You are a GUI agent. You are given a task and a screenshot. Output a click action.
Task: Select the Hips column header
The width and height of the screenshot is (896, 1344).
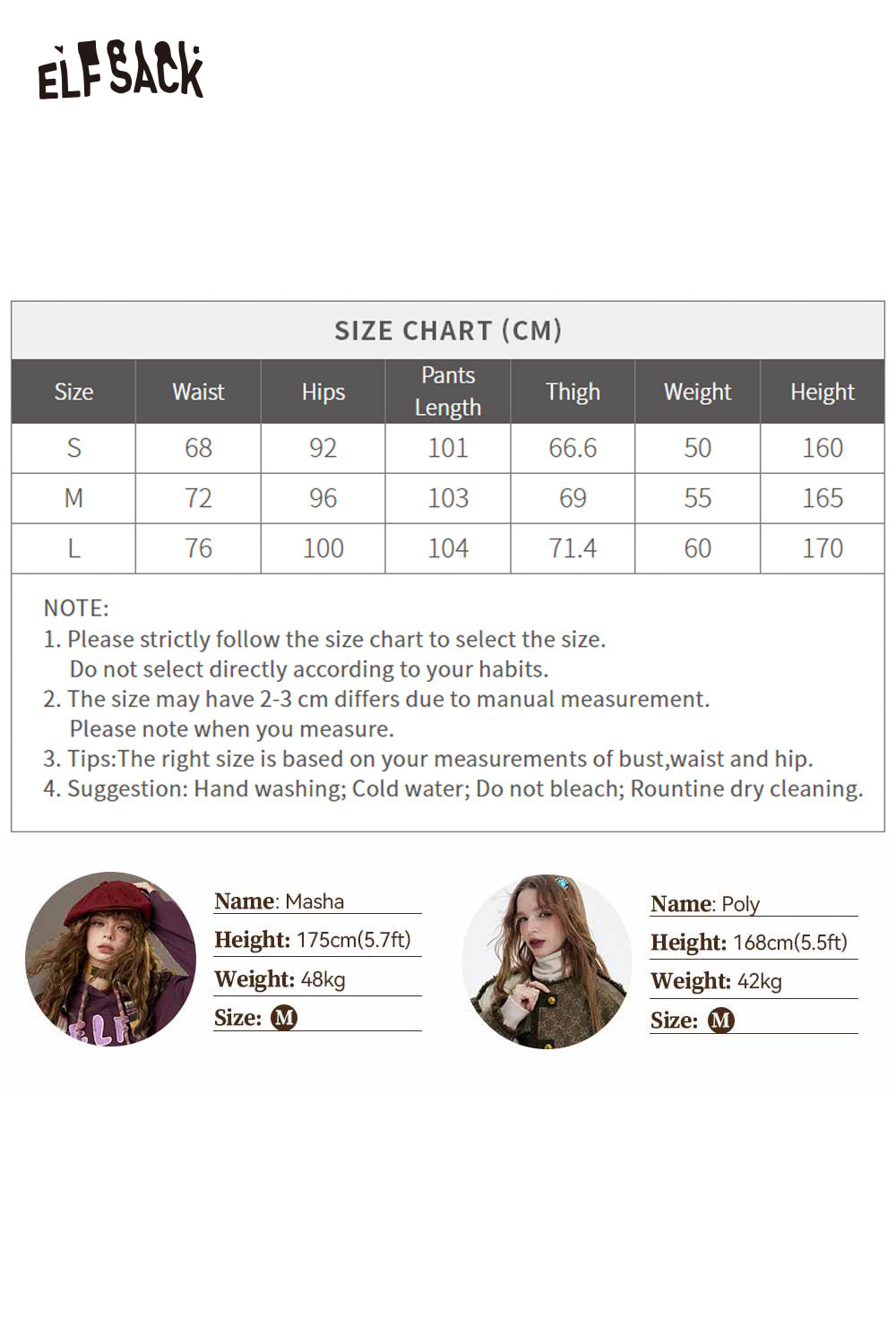click(323, 392)
